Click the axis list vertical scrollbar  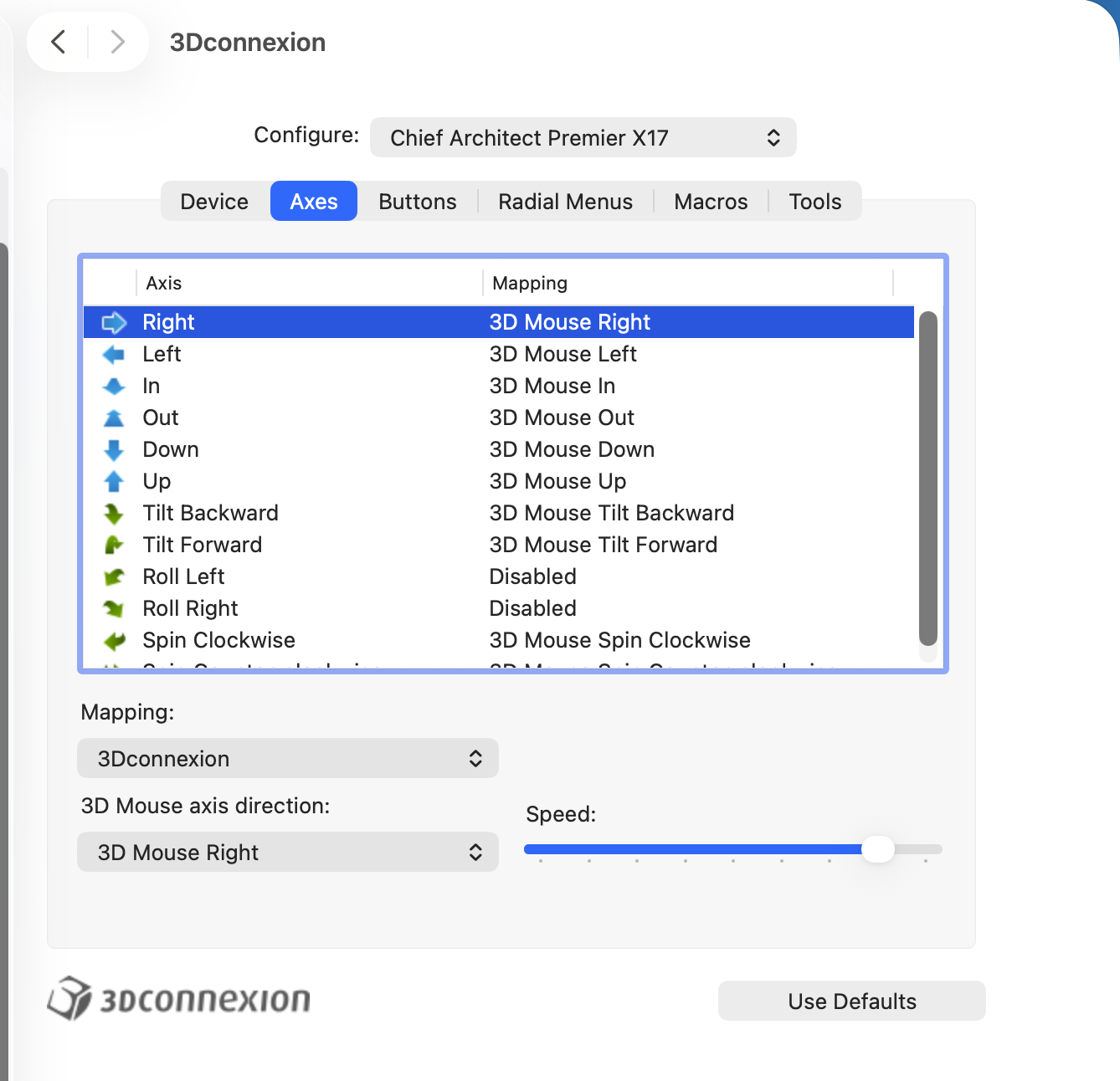[x=927, y=479]
